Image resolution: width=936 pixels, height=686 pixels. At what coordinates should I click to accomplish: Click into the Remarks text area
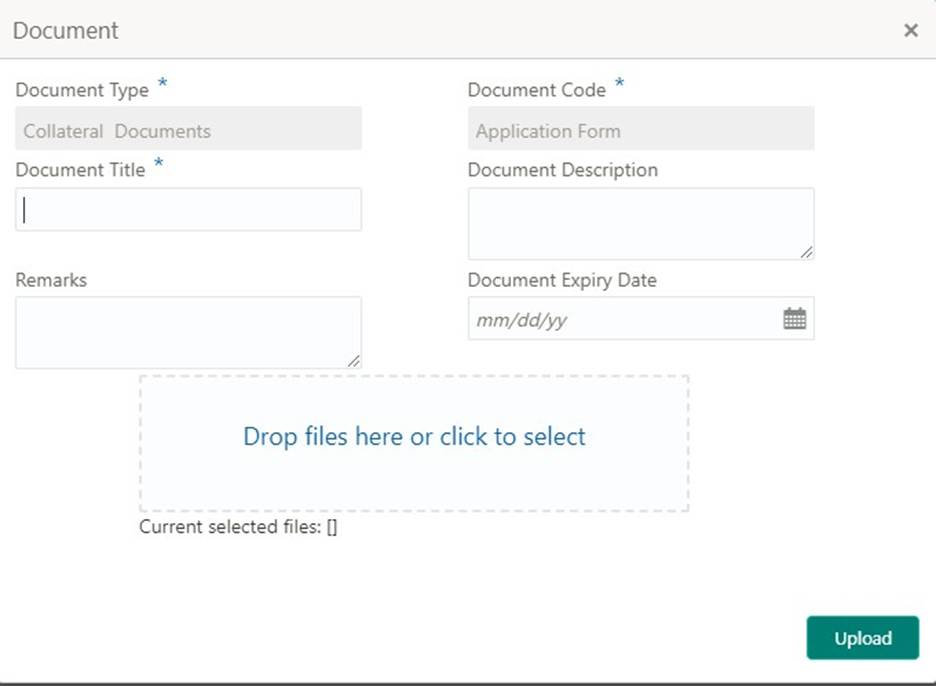[189, 333]
